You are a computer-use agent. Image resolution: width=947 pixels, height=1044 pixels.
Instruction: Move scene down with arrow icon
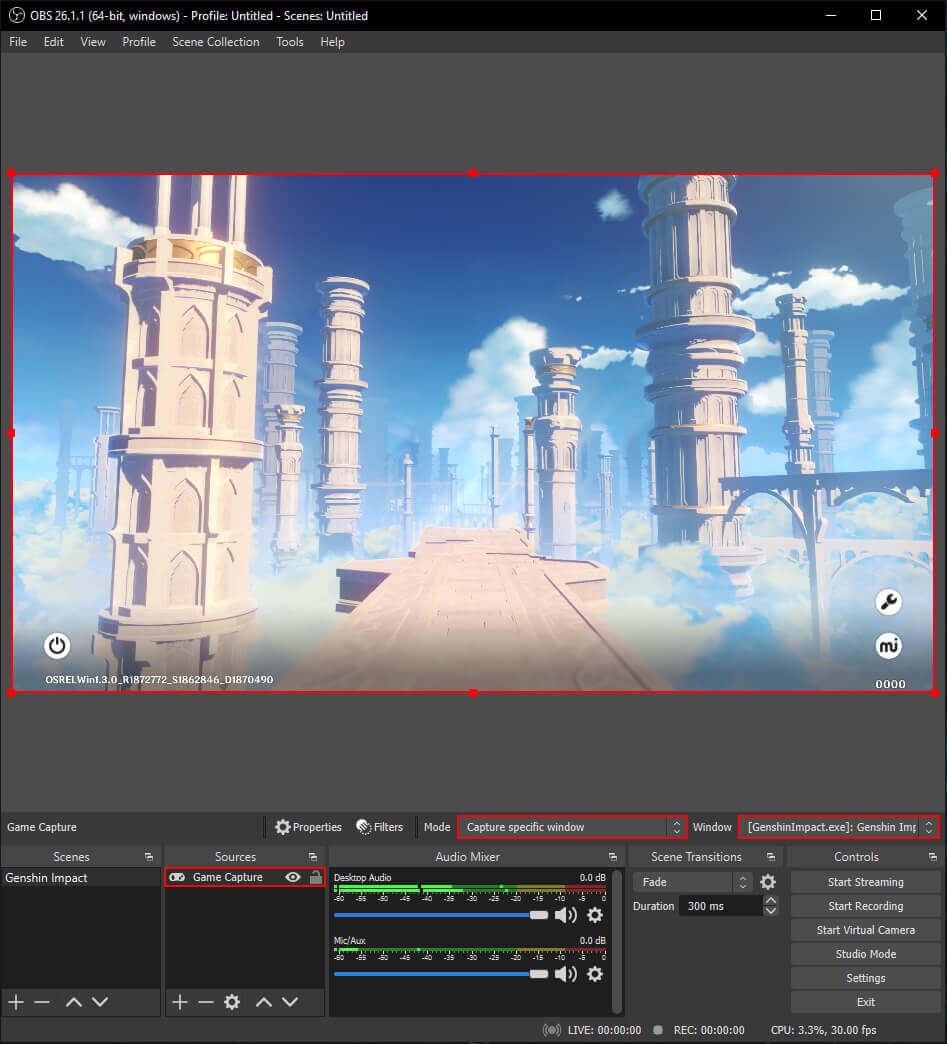(100, 1002)
